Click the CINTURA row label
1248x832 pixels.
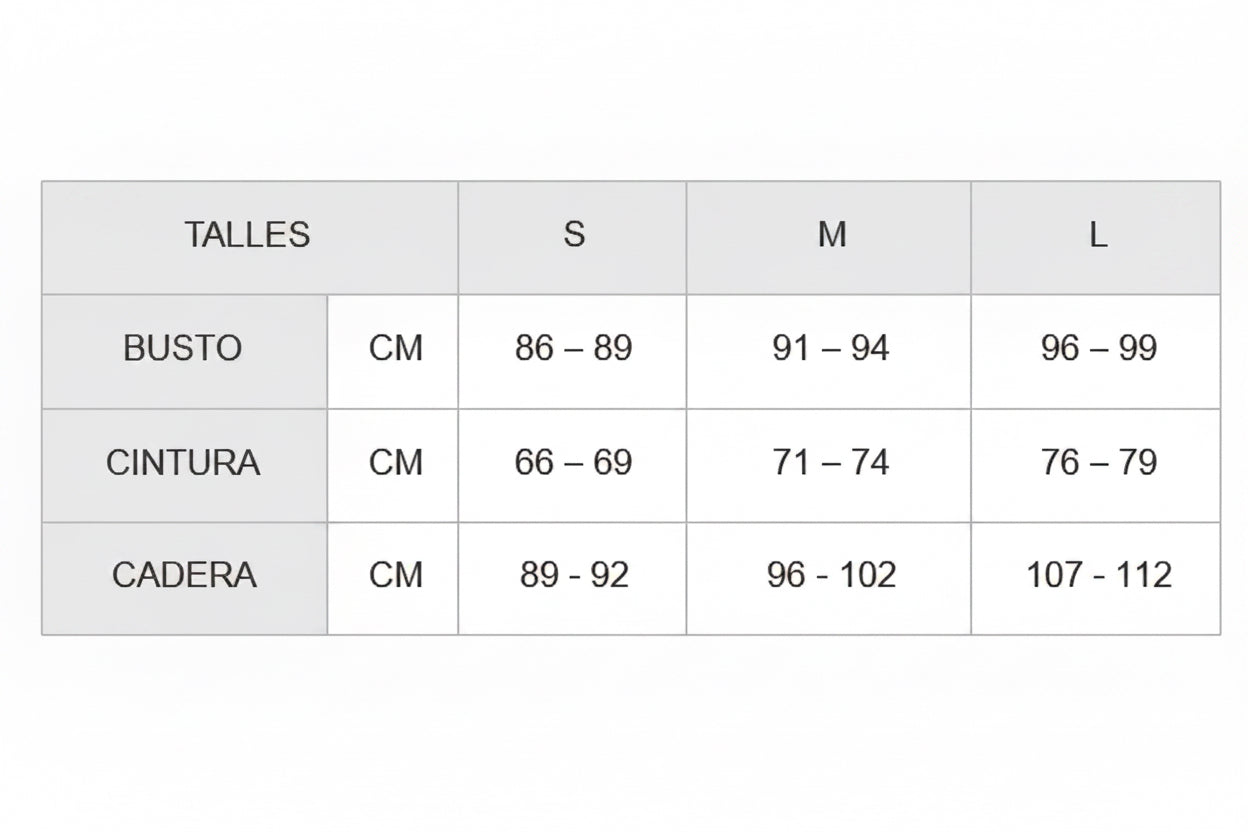pyautogui.click(x=184, y=465)
